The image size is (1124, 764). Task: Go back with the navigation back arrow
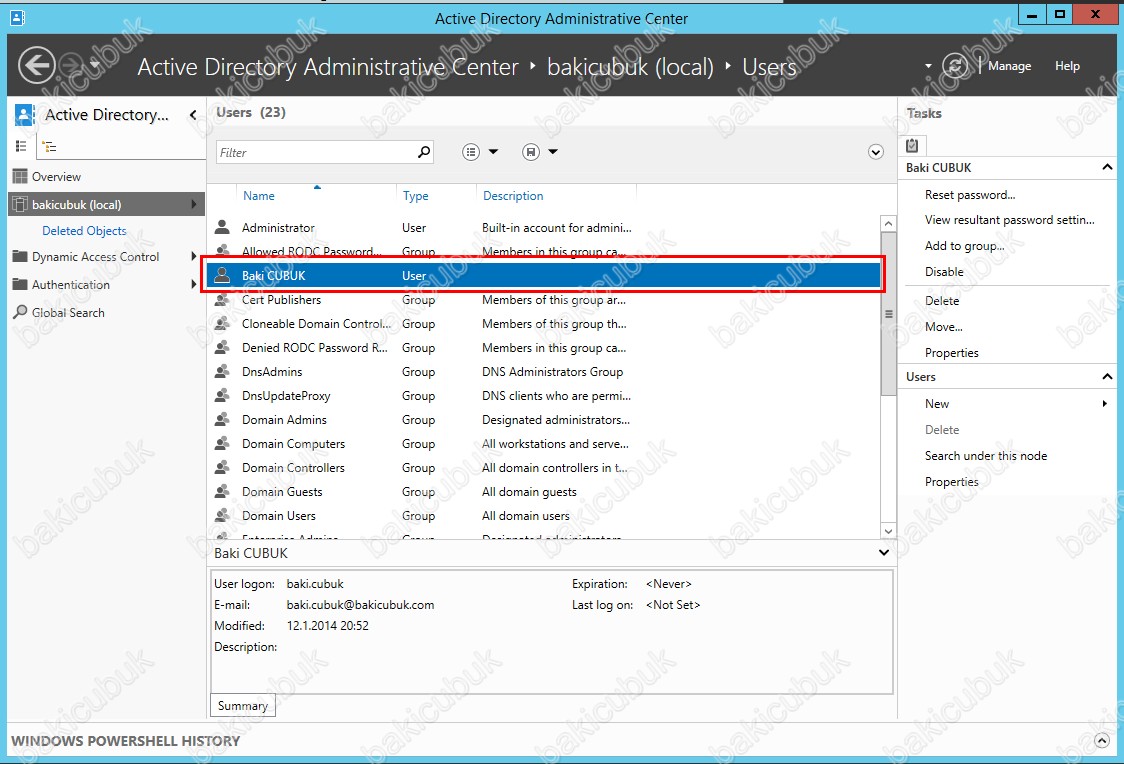coord(37,66)
